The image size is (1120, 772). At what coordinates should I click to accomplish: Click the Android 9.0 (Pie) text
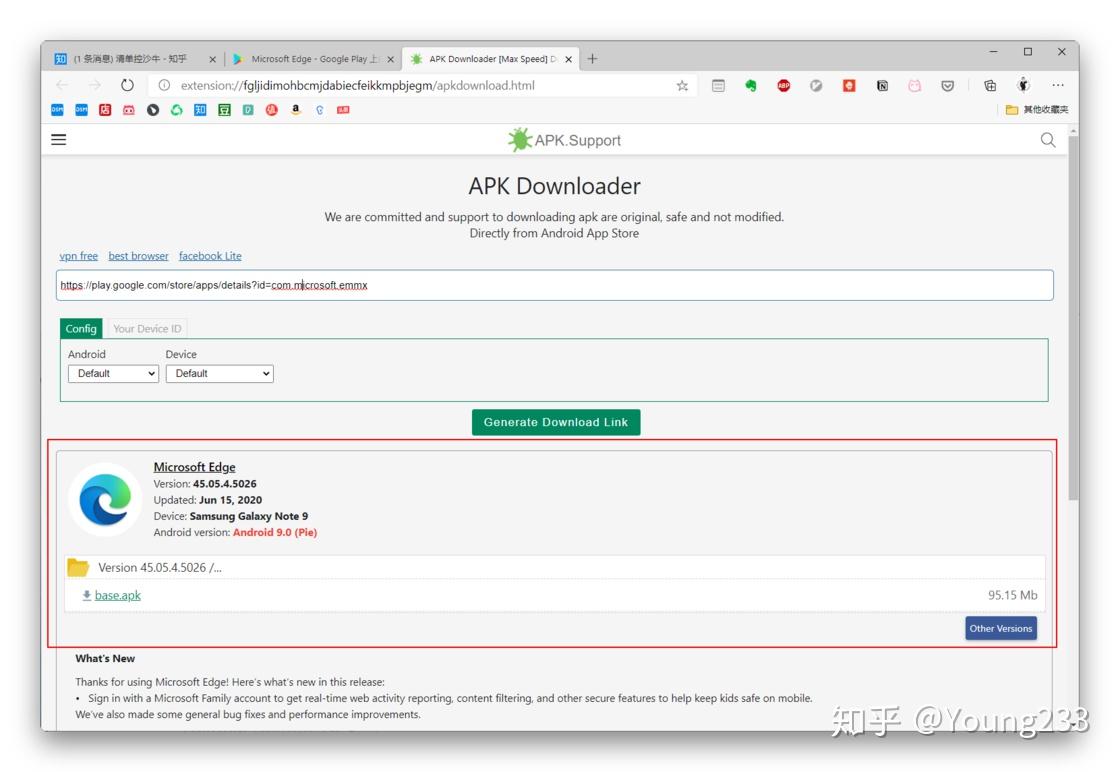pyautogui.click(x=275, y=532)
